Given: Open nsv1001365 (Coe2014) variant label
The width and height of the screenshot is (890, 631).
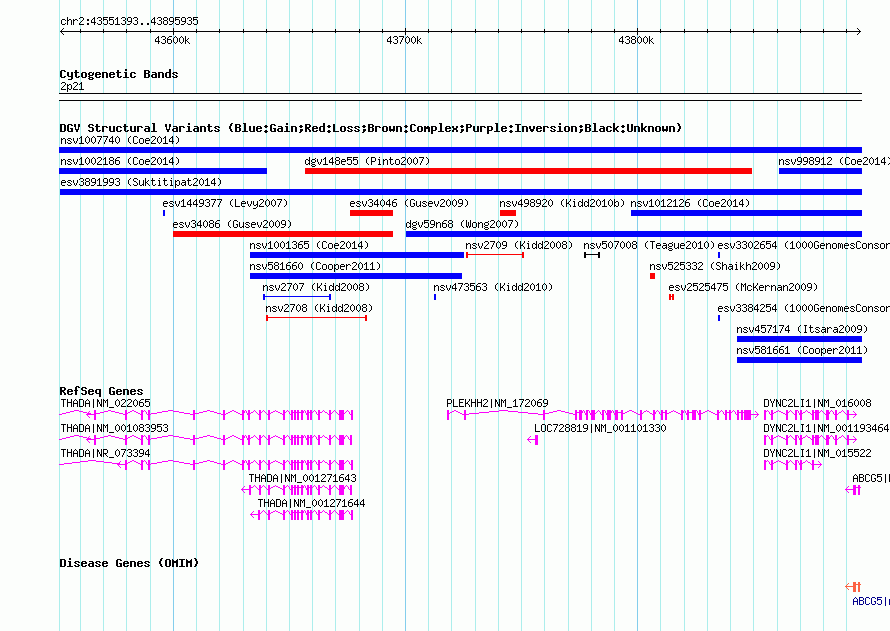Looking at the screenshot, I should pyautogui.click(x=309, y=245).
